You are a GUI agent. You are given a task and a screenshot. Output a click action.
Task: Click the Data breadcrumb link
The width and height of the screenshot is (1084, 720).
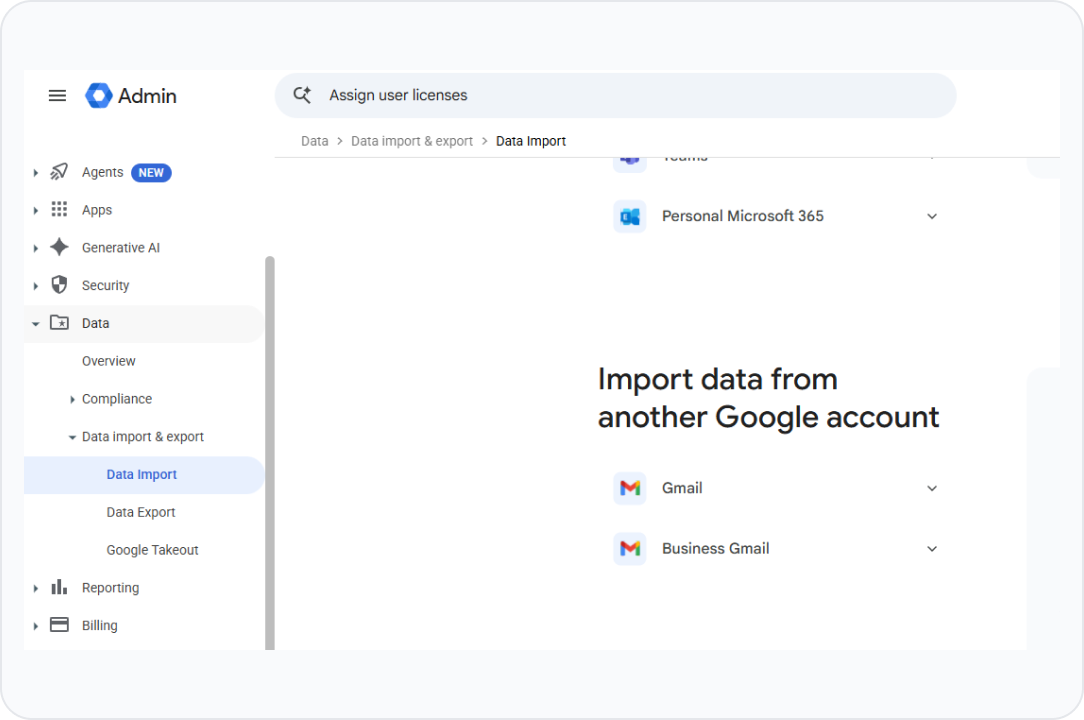click(x=315, y=141)
